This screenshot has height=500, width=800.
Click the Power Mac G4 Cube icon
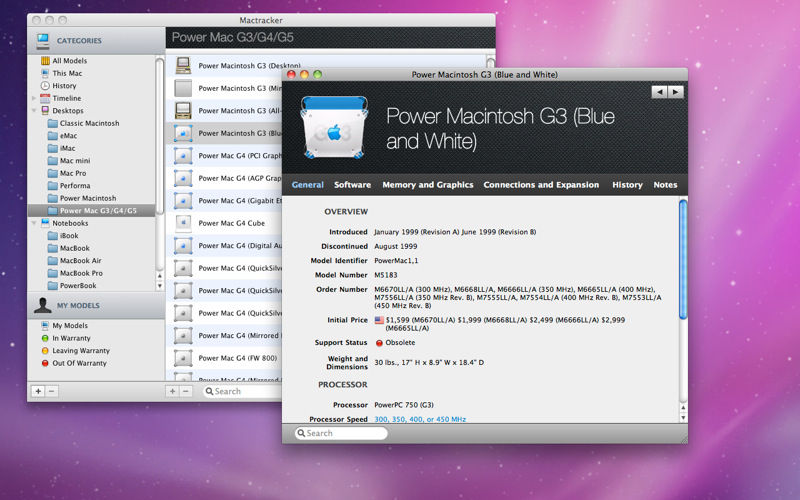pos(183,222)
